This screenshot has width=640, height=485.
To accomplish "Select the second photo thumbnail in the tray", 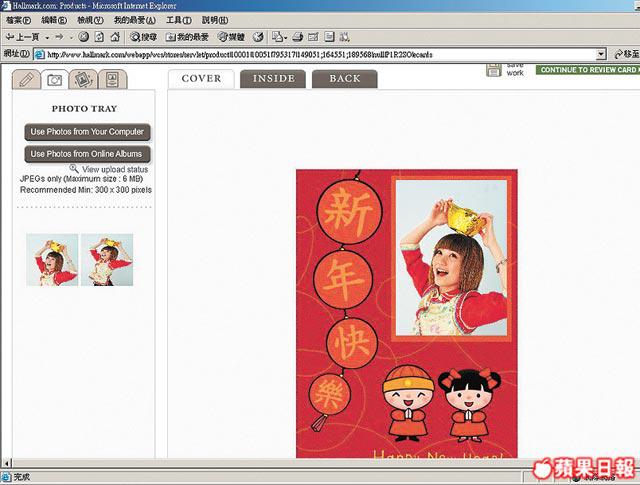I will point(107,260).
